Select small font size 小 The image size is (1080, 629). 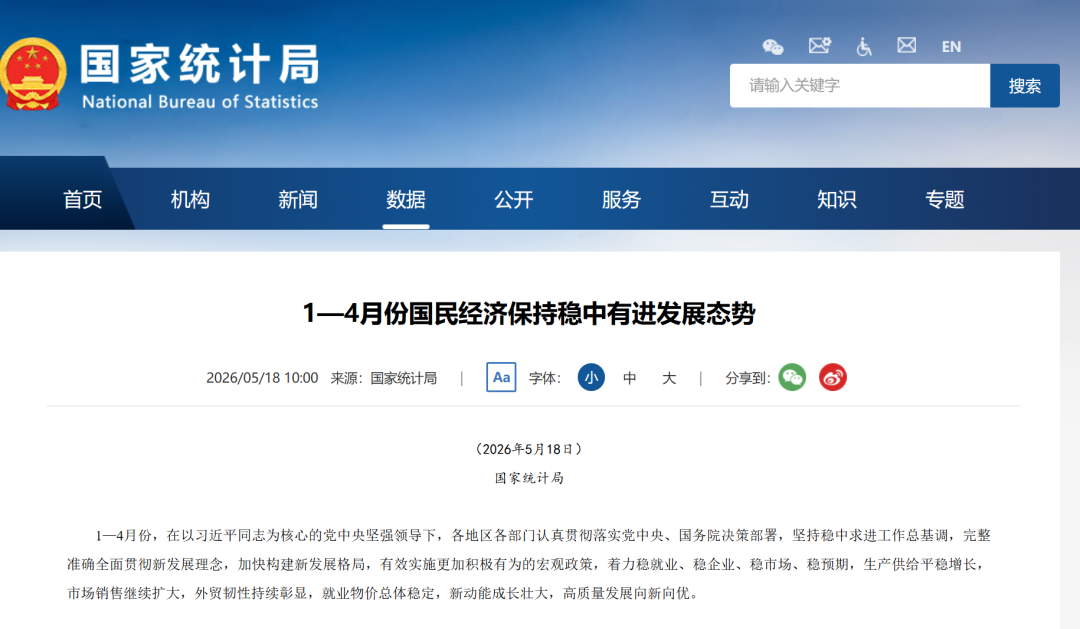tap(591, 378)
